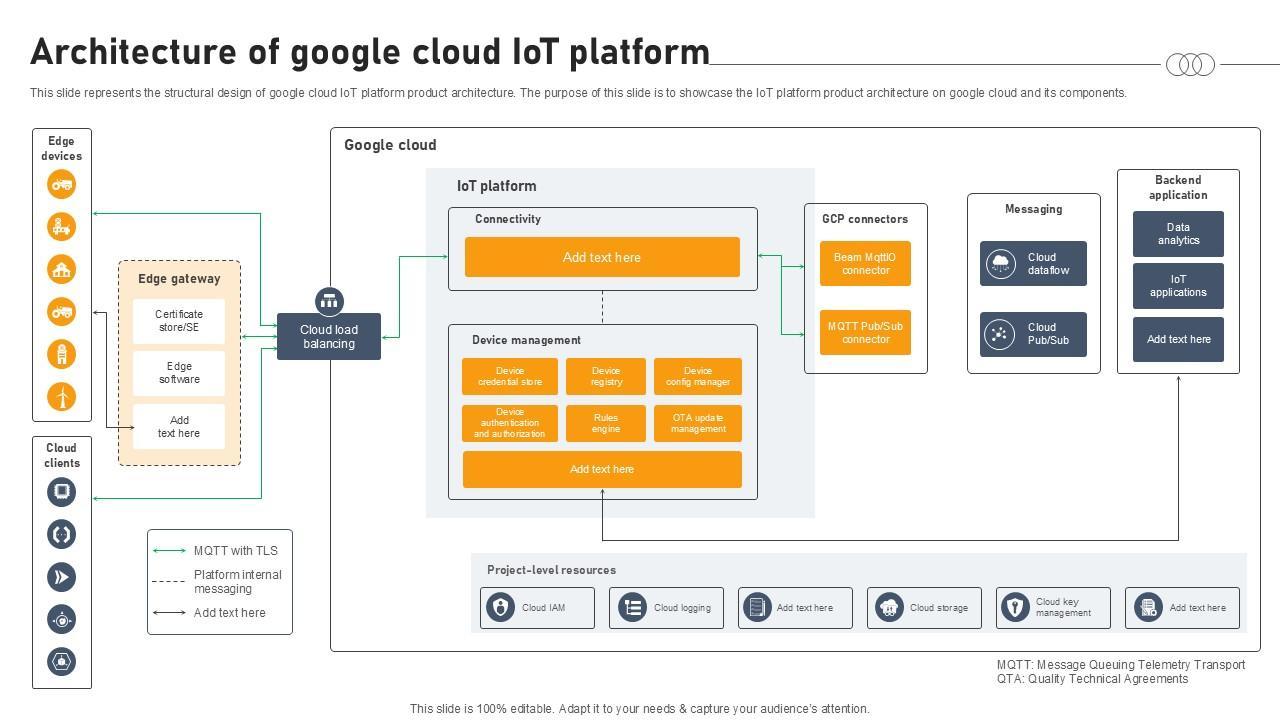Select the Edge gateway heading
Image resolution: width=1280 pixels, height=720 pixels.
point(179,279)
